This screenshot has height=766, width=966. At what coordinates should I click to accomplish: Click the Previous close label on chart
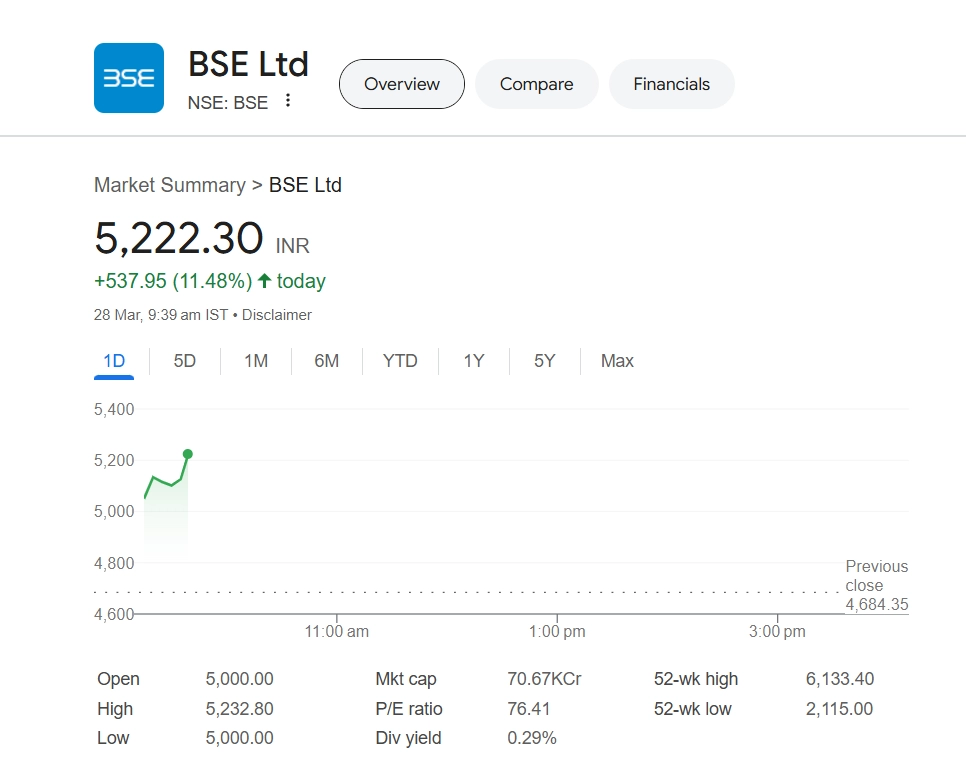[x=876, y=576]
